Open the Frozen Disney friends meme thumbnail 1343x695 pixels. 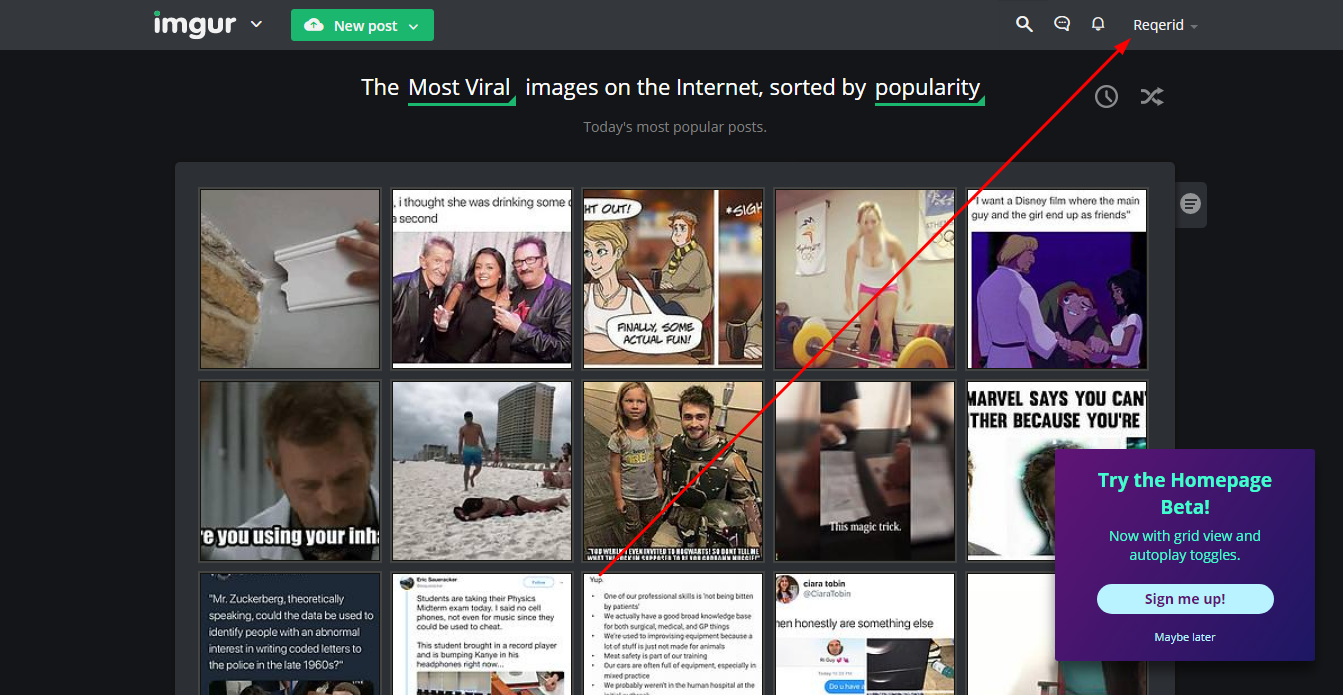tap(1057, 278)
